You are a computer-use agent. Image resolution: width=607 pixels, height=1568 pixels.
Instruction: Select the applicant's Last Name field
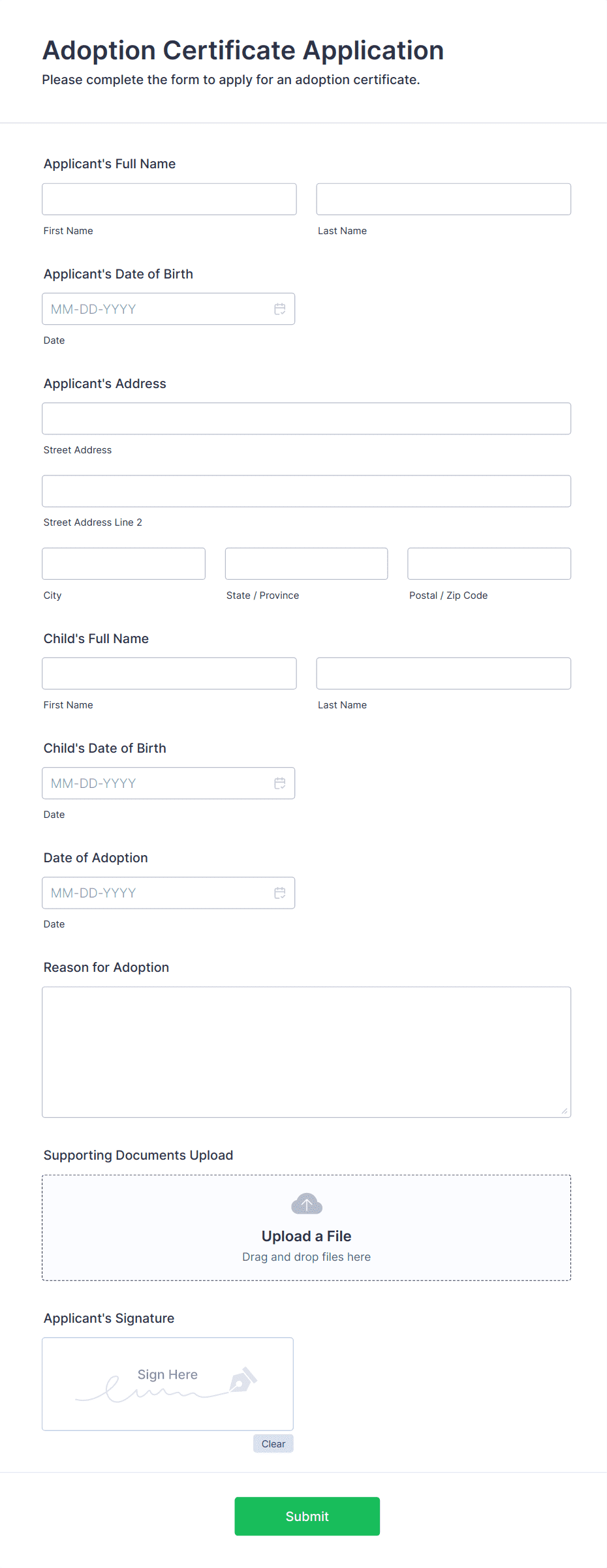(443, 200)
